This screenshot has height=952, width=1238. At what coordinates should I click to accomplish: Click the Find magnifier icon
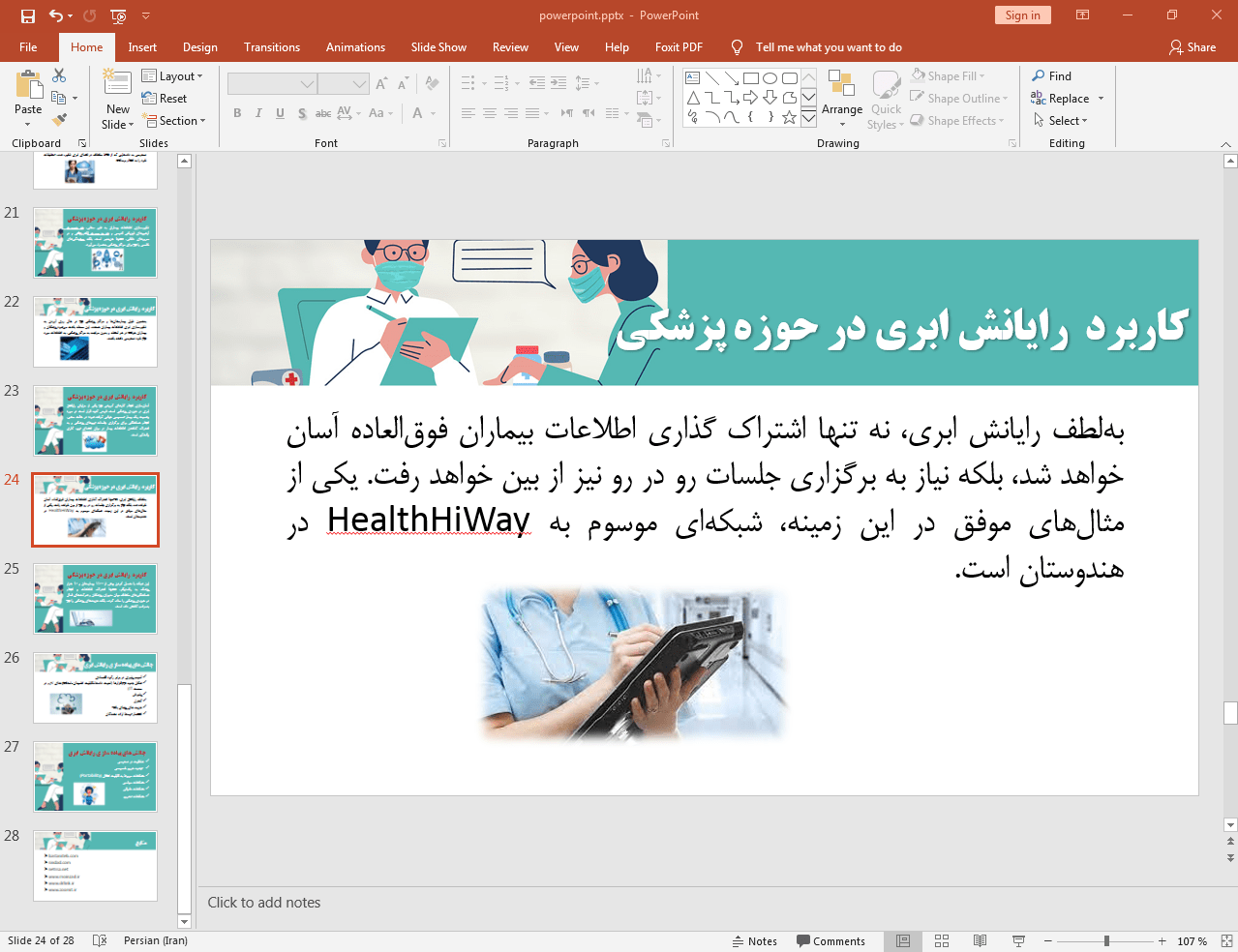1039,75
